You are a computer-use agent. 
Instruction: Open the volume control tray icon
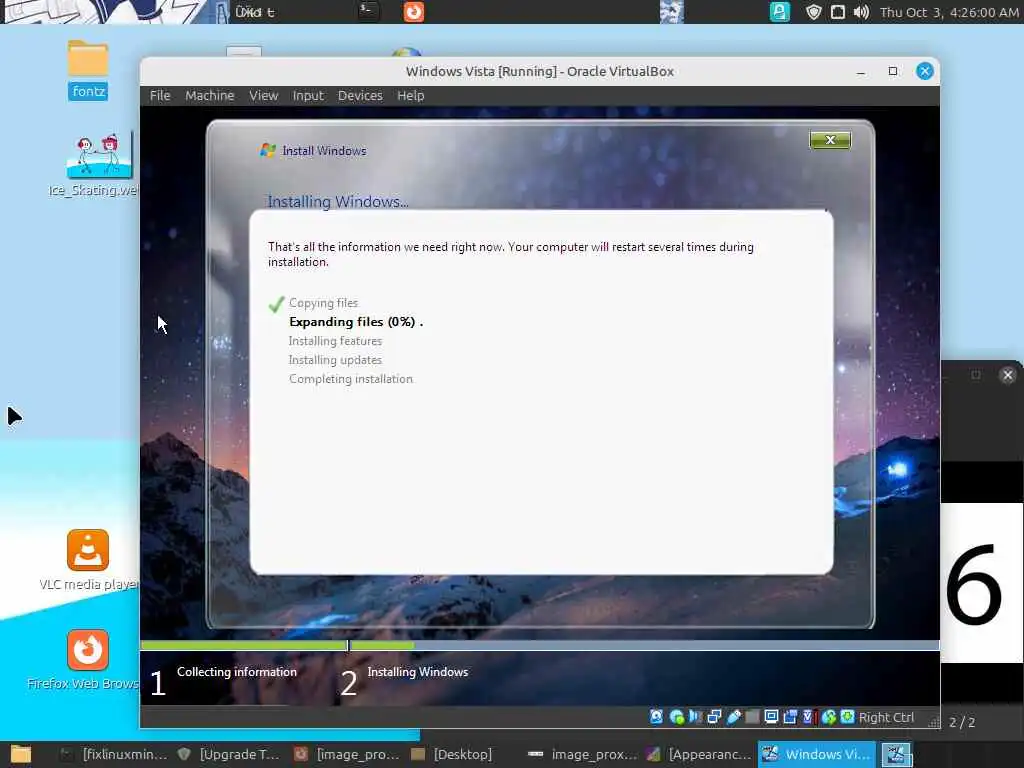pyautogui.click(x=861, y=12)
